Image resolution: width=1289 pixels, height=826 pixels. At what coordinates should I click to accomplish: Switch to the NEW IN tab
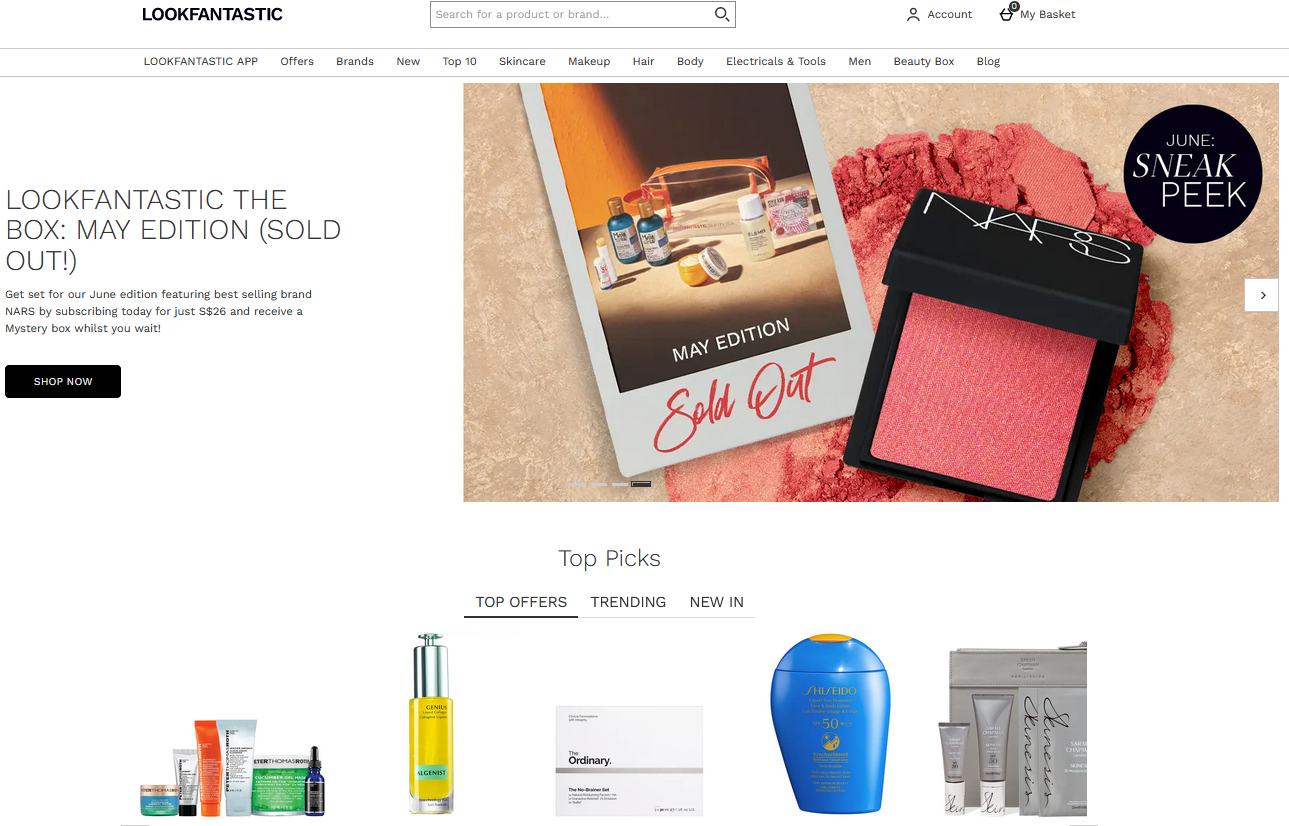point(717,602)
